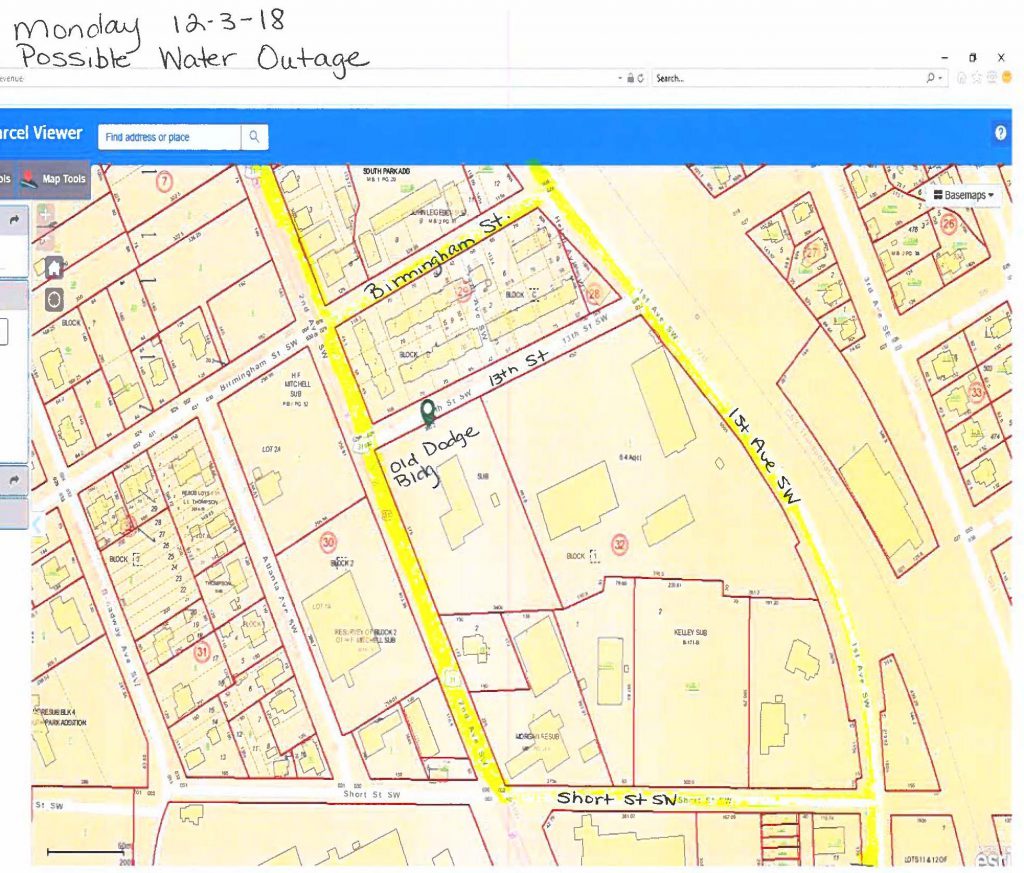Collapse the side panel with the left chevron

37,524
